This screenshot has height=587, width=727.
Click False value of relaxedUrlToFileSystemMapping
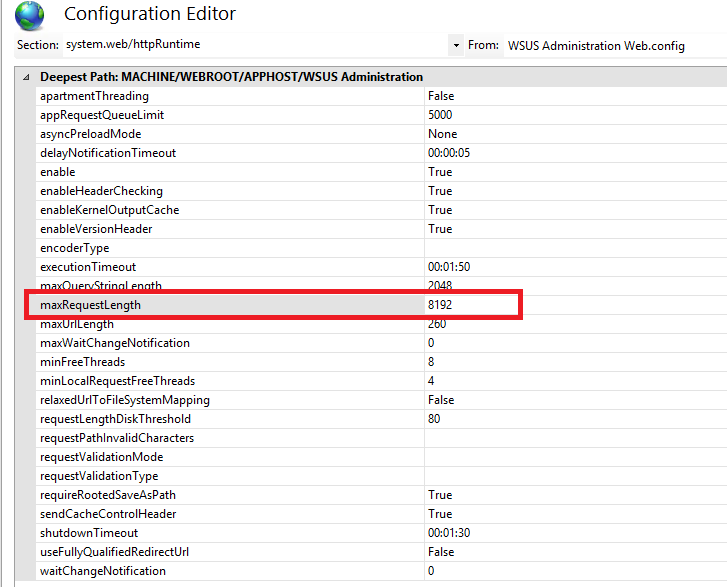pyautogui.click(x=441, y=400)
